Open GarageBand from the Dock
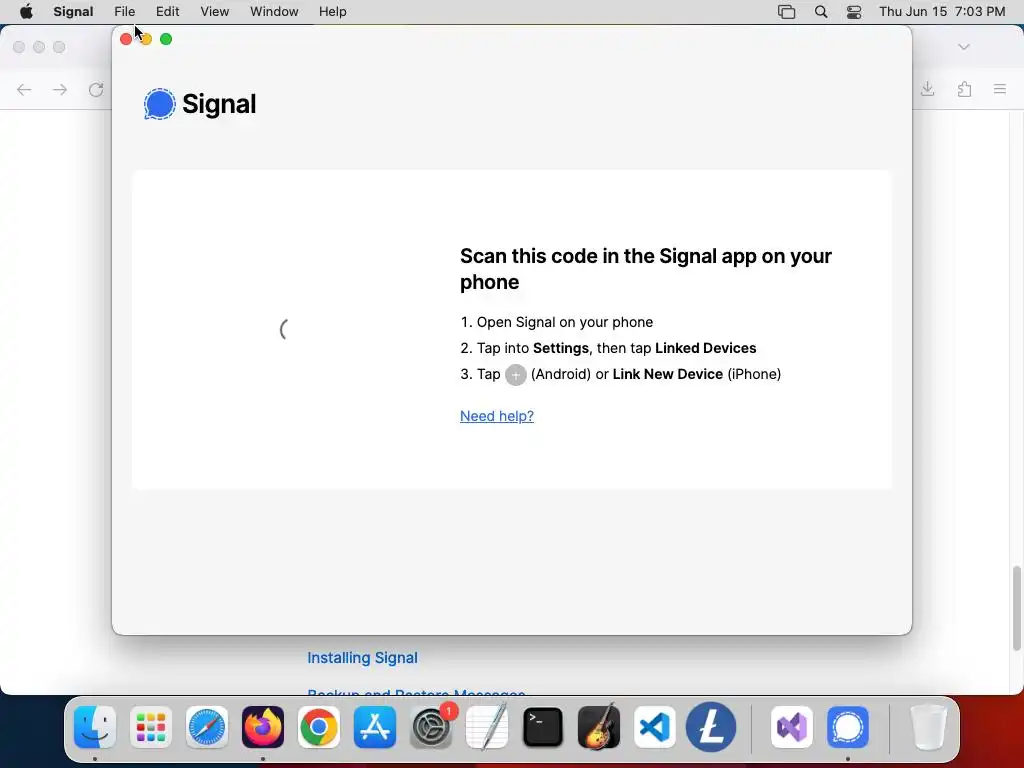 point(599,727)
